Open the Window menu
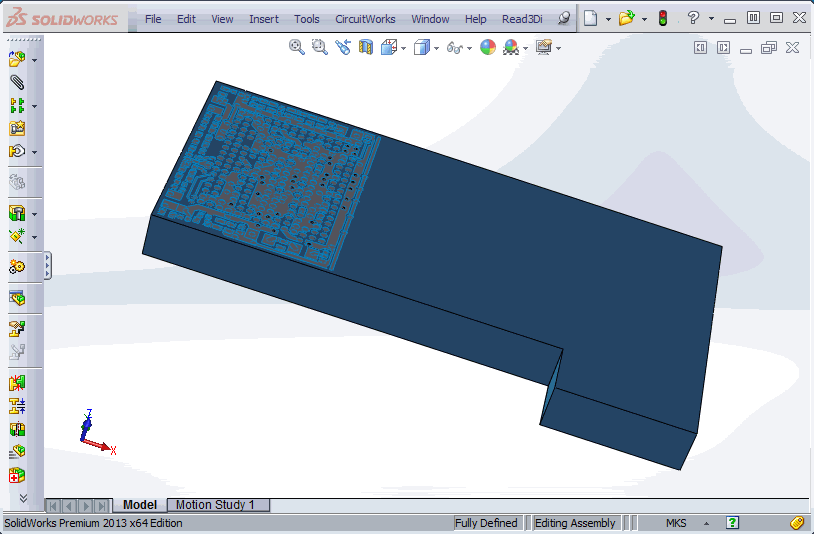This screenshot has height=534, width=814. point(430,19)
